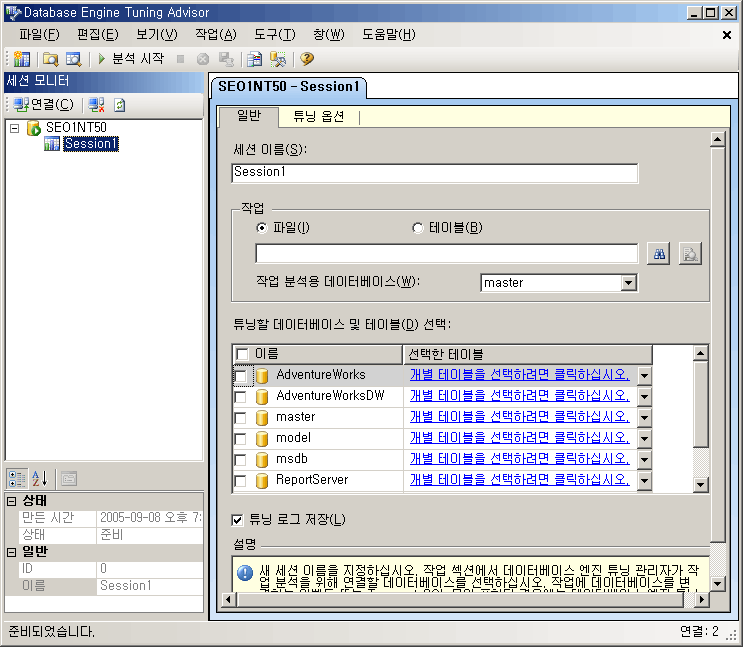This screenshot has height=647, width=743.
Task: Click the open file folder toolbar icon
Action: (x=50, y=59)
